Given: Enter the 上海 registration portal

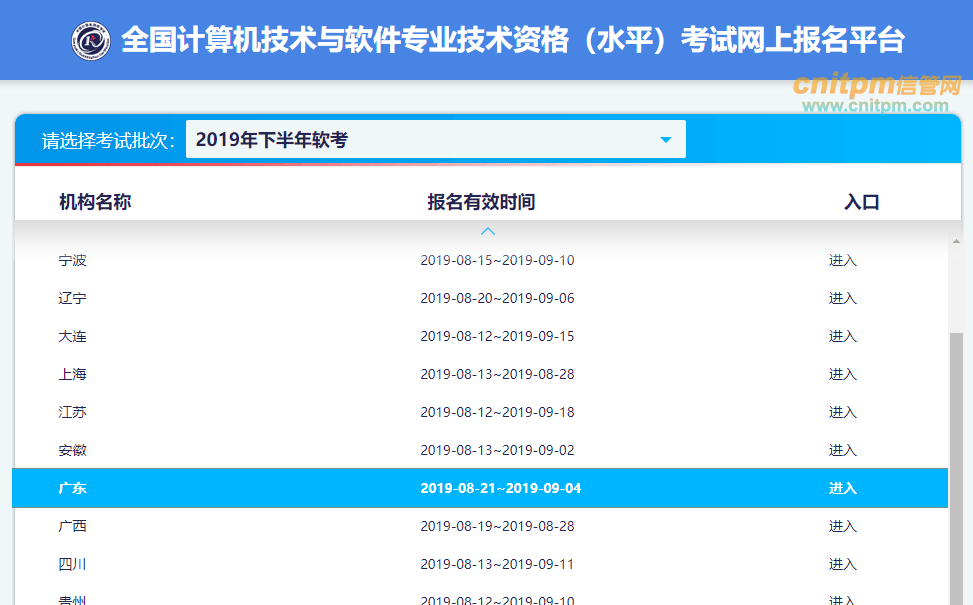Looking at the screenshot, I should point(842,375).
